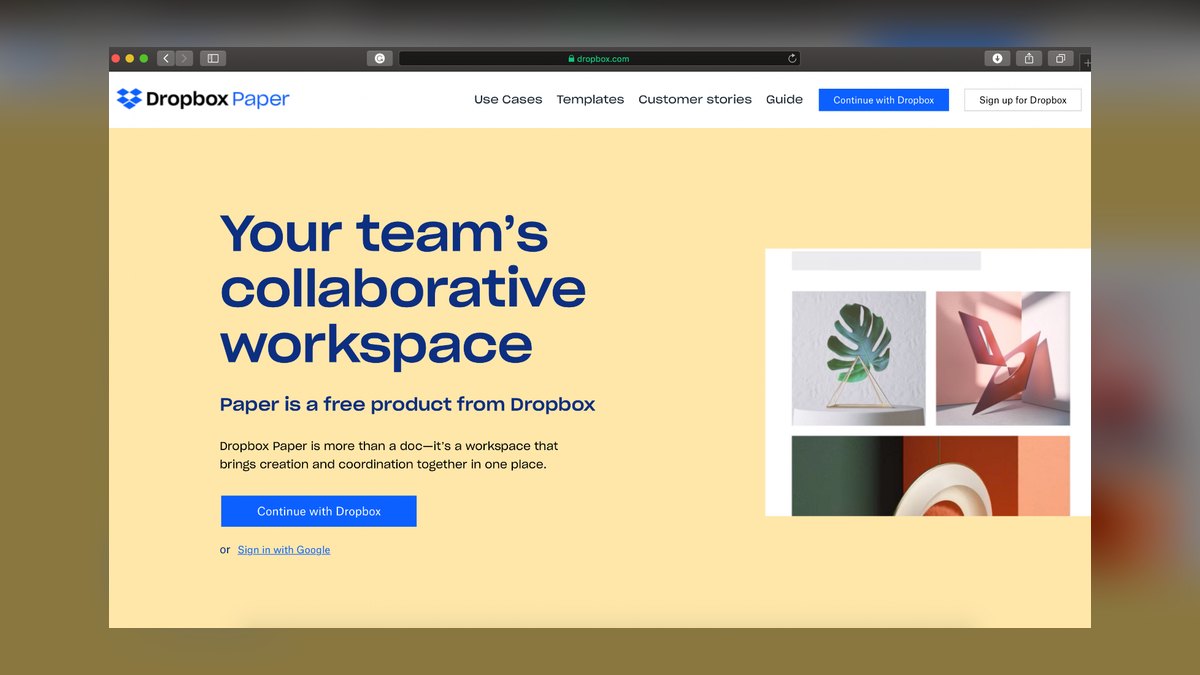Viewport: 1200px width, 675px height.
Task: Click the "Your team's collaborative workspace" heading
Action: pos(403,289)
